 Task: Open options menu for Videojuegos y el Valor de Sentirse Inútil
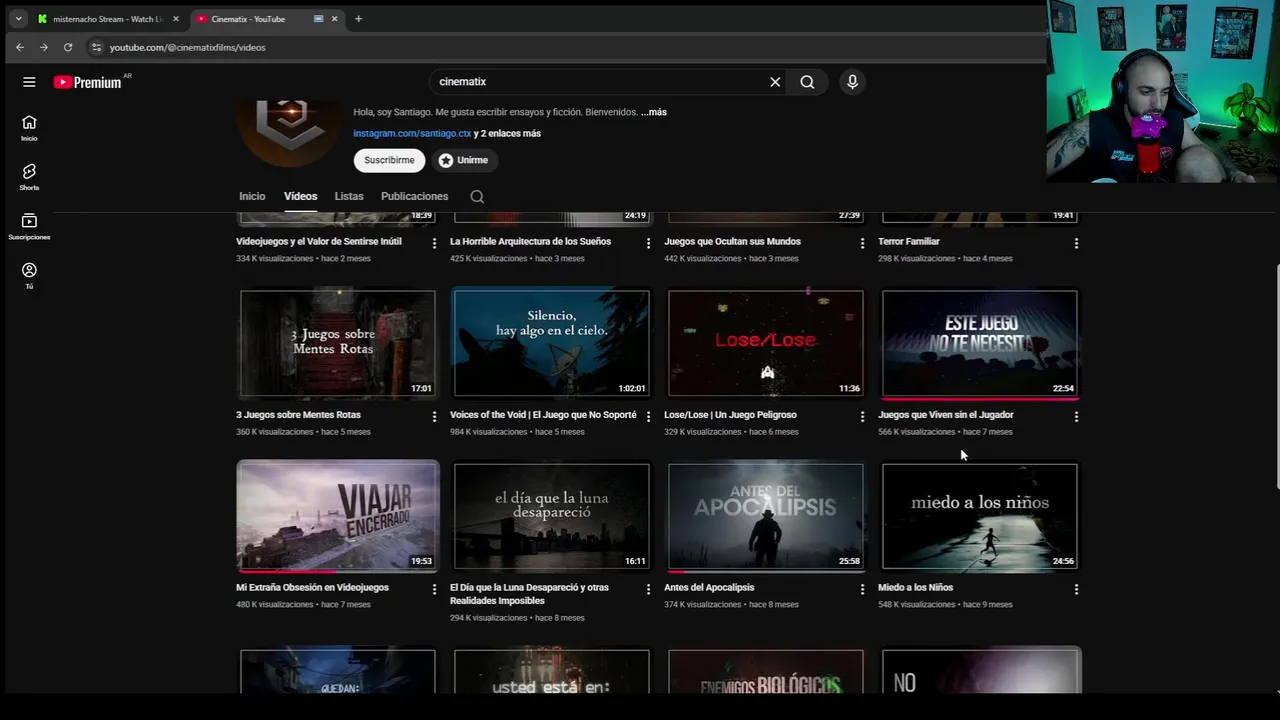[x=434, y=243]
